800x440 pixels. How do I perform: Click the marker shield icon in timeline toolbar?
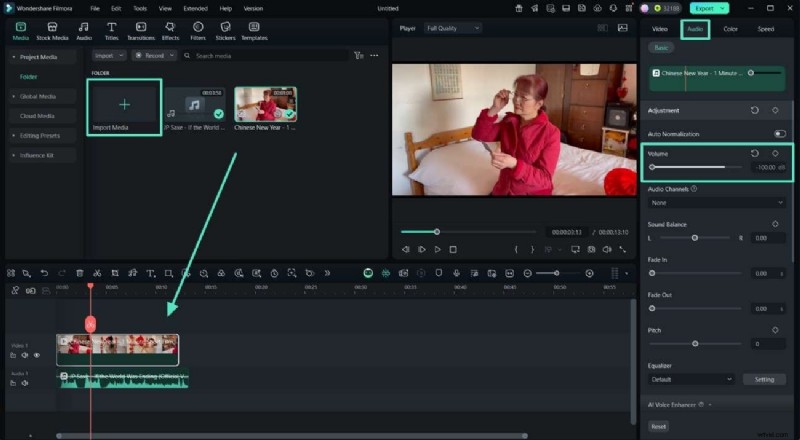point(439,274)
